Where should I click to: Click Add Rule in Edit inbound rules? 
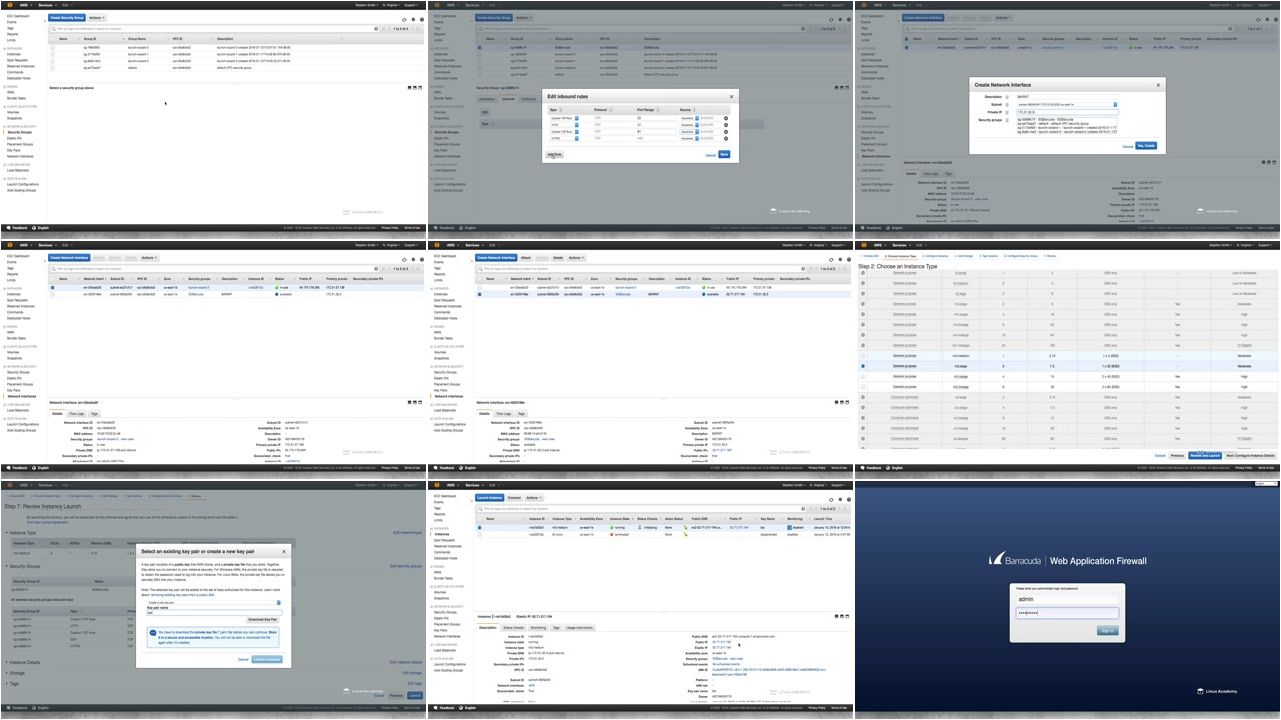554,155
